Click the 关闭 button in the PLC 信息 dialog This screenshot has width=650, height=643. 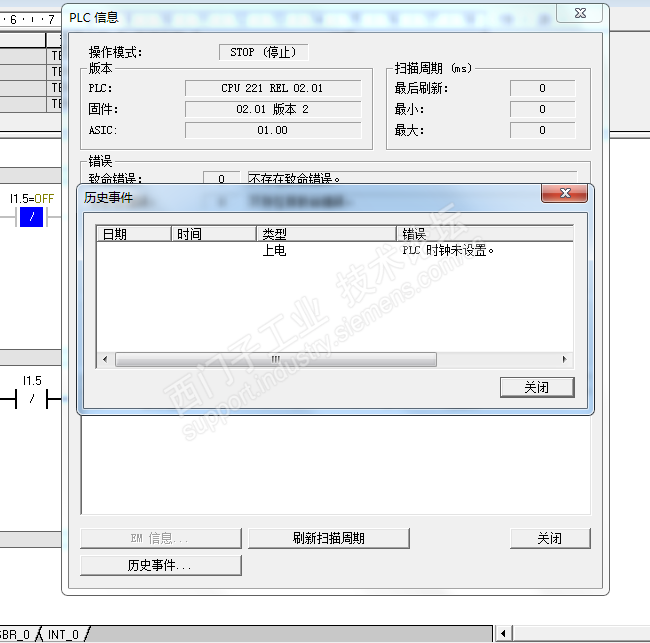click(550, 538)
